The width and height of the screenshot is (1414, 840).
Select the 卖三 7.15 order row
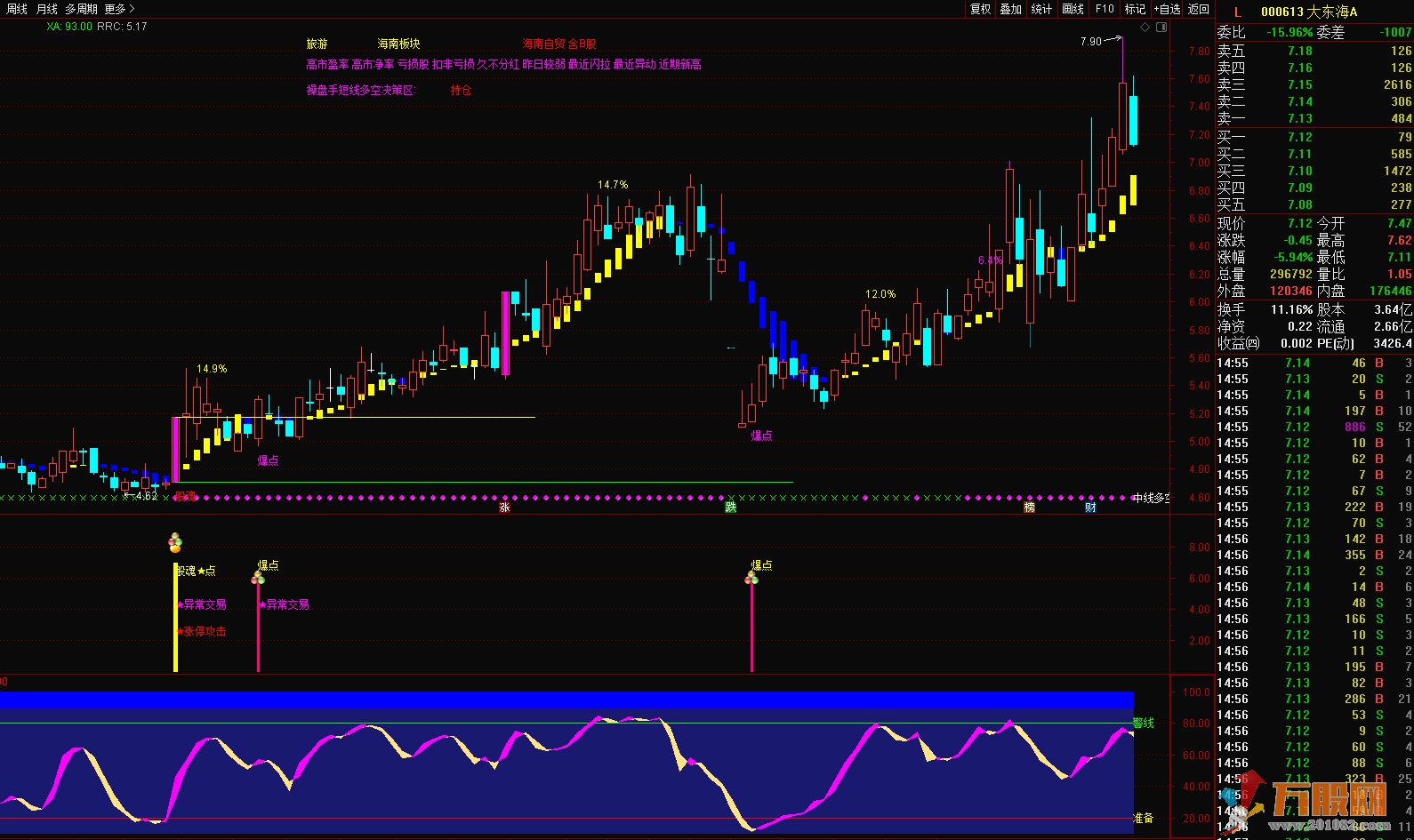tap(1314, 84)
